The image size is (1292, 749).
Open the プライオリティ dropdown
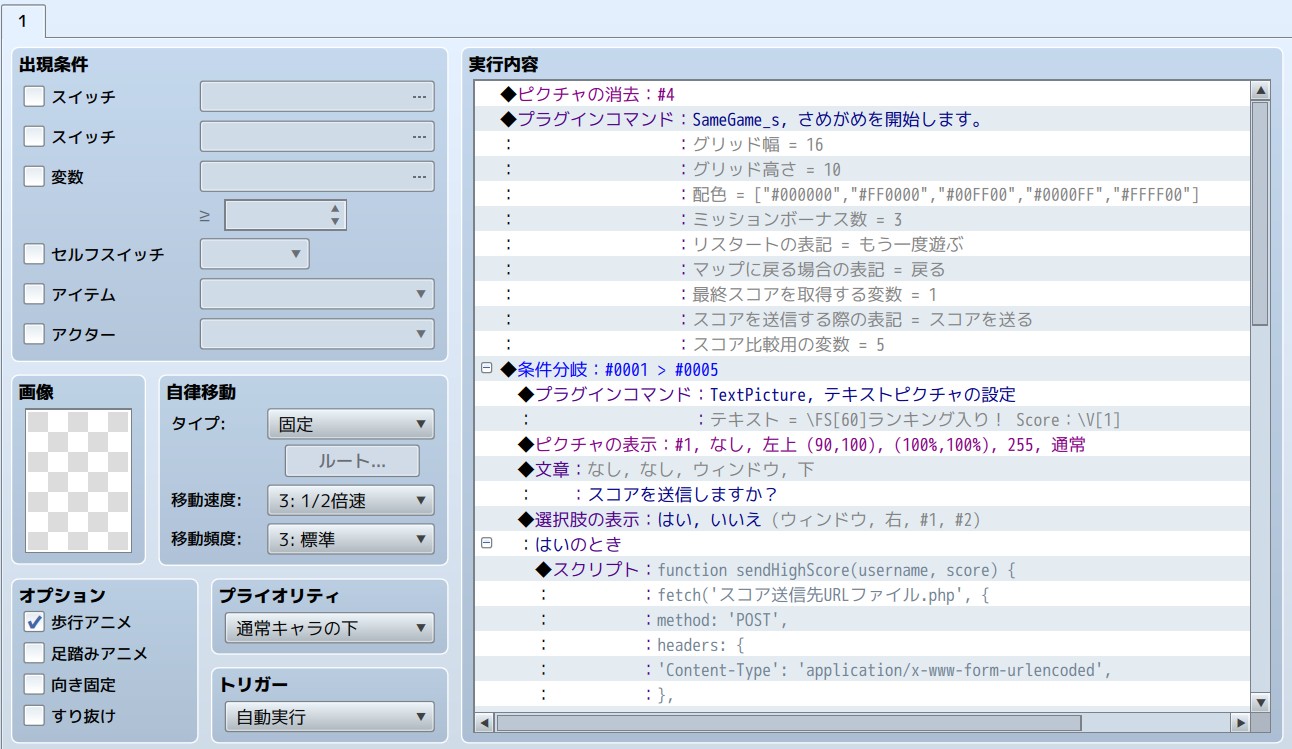(x=329, y=629)
